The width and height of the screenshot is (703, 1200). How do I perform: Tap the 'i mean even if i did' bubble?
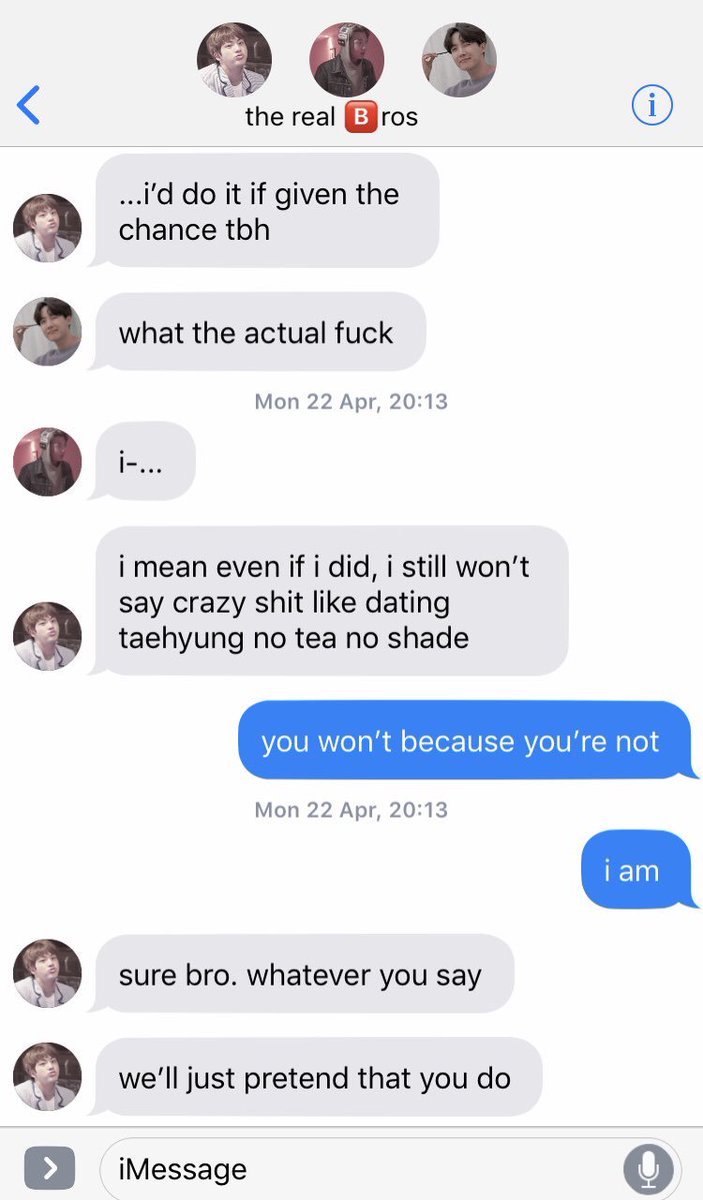point(329,601)
